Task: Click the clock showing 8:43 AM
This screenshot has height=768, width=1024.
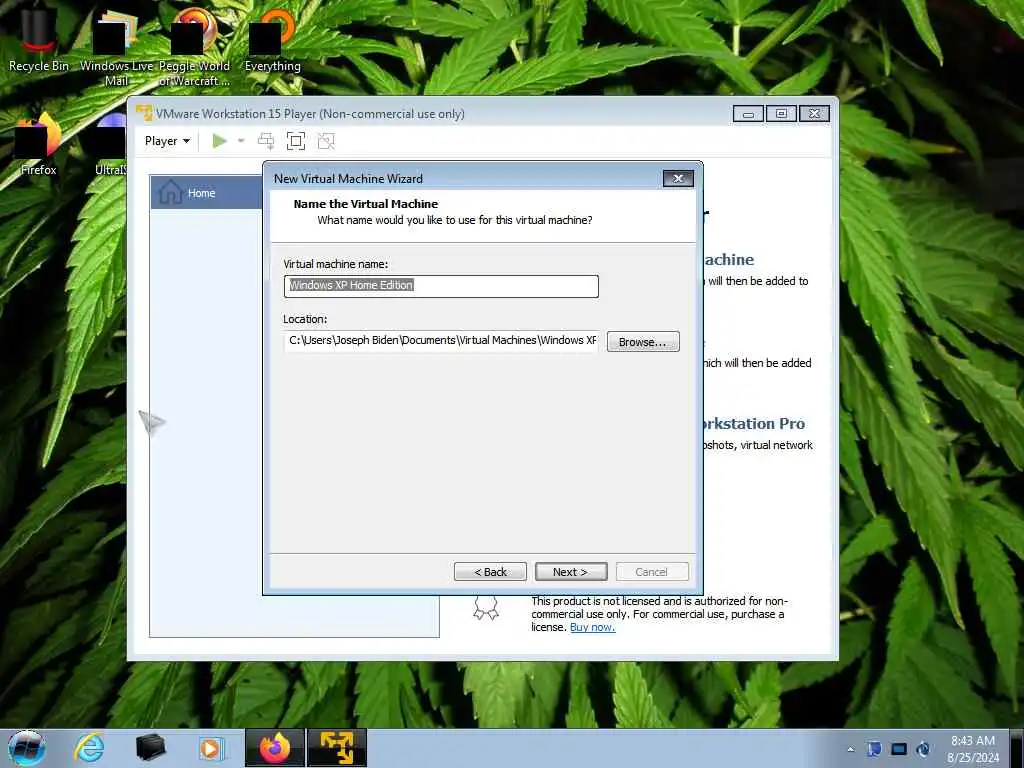Action: coord(972,748)
